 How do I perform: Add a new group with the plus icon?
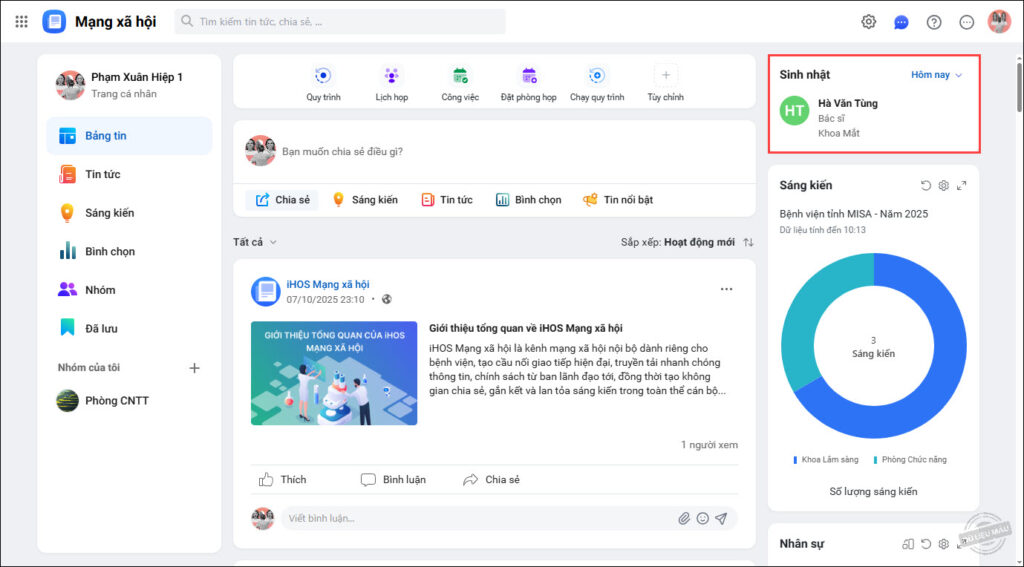pos(194,368)
